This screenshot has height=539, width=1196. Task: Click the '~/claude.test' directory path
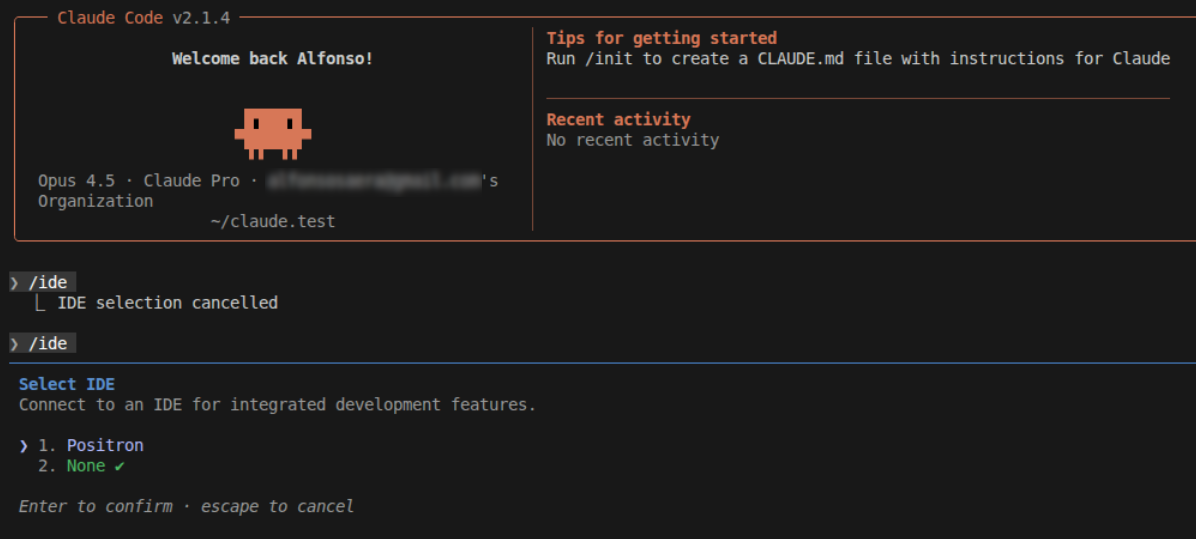click(x=273, y=222)
